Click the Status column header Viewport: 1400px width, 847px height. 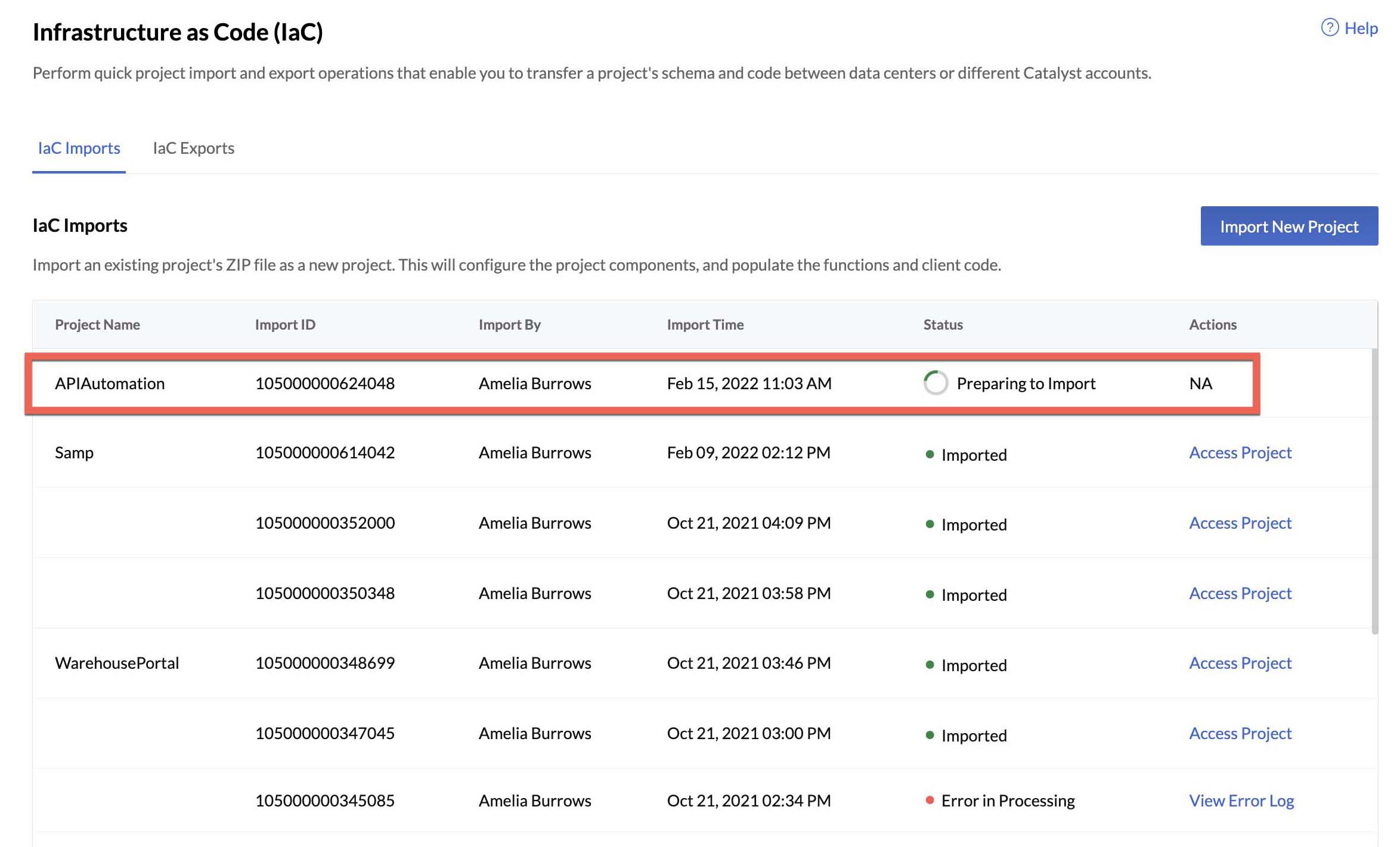942,324
